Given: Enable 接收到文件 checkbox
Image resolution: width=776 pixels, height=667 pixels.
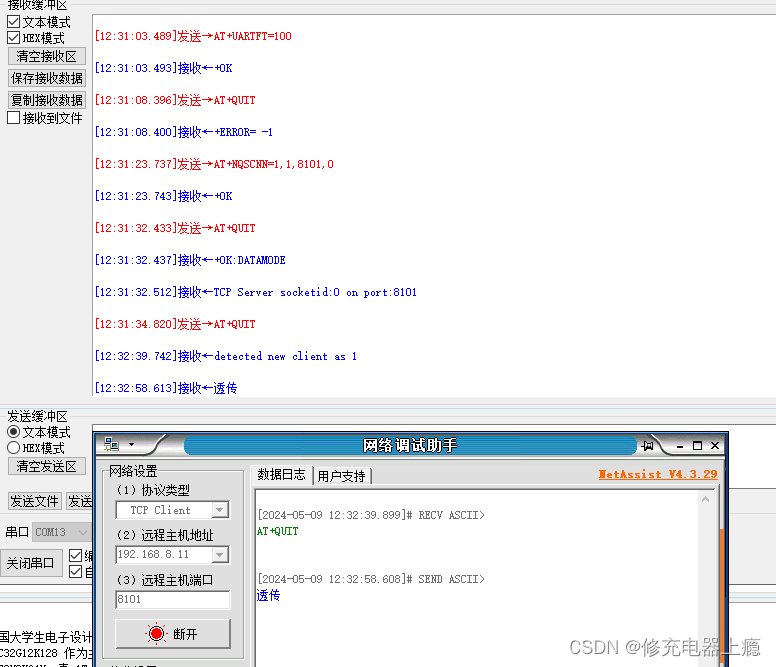Looking at the screenshot, I should tap(14, 118).
